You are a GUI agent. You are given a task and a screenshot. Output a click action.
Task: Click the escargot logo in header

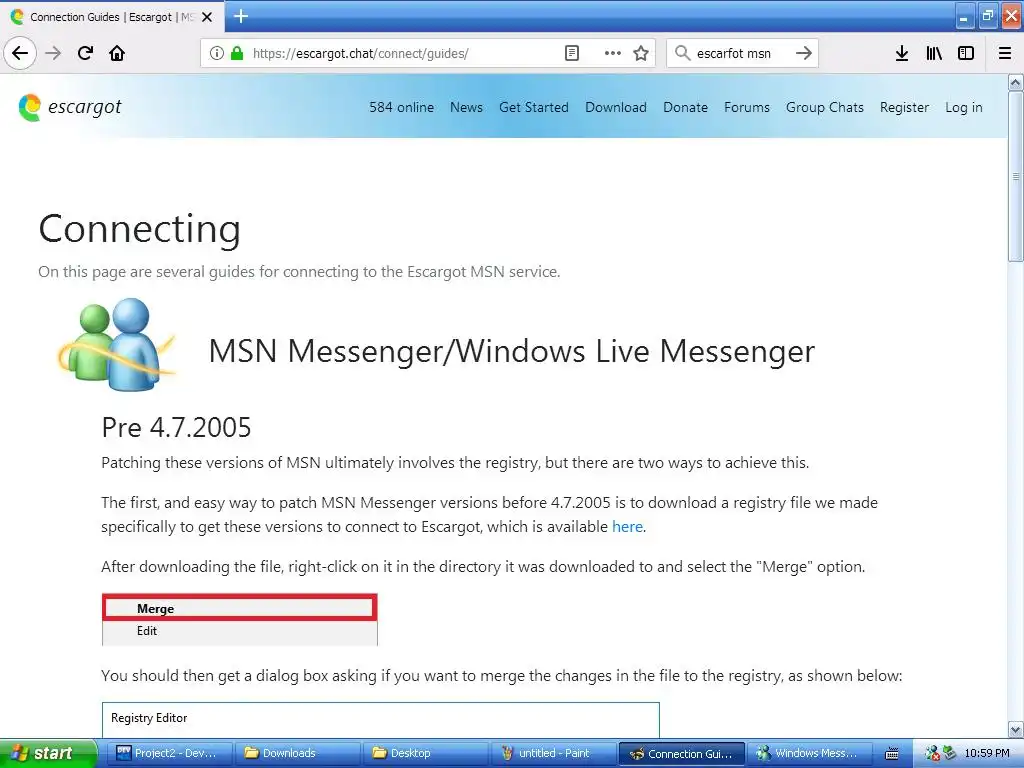[70, 107]
